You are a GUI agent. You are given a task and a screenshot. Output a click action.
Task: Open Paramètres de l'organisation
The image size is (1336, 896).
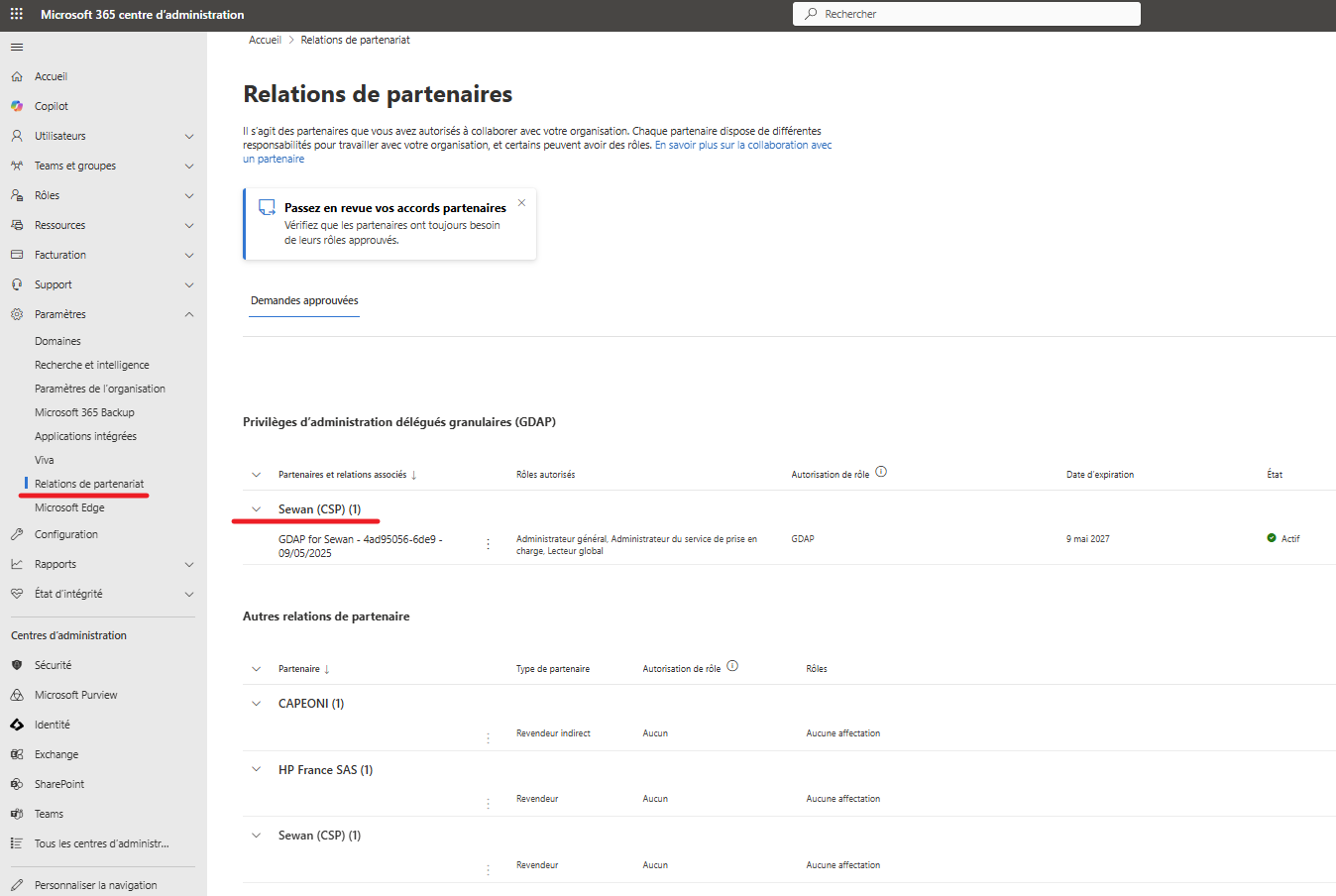pyautogui.click(x=100, y=389)
